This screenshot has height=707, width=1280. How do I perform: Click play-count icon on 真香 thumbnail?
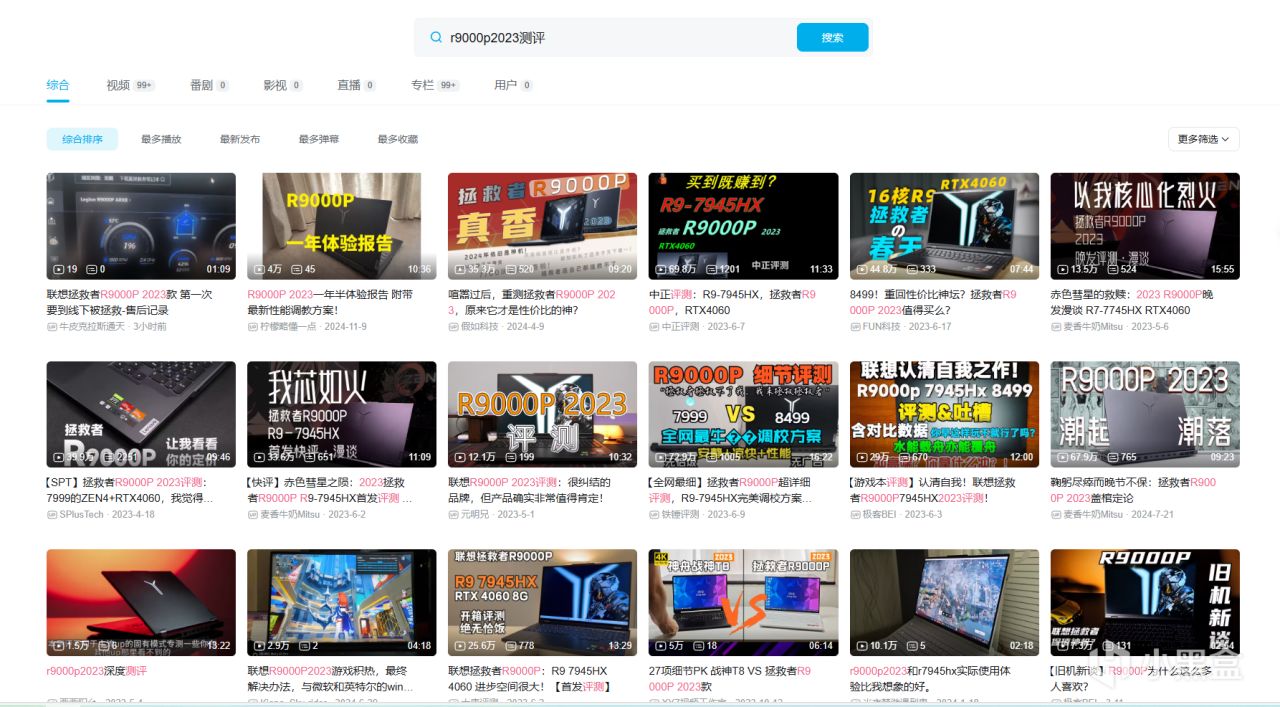click(461, 269)
